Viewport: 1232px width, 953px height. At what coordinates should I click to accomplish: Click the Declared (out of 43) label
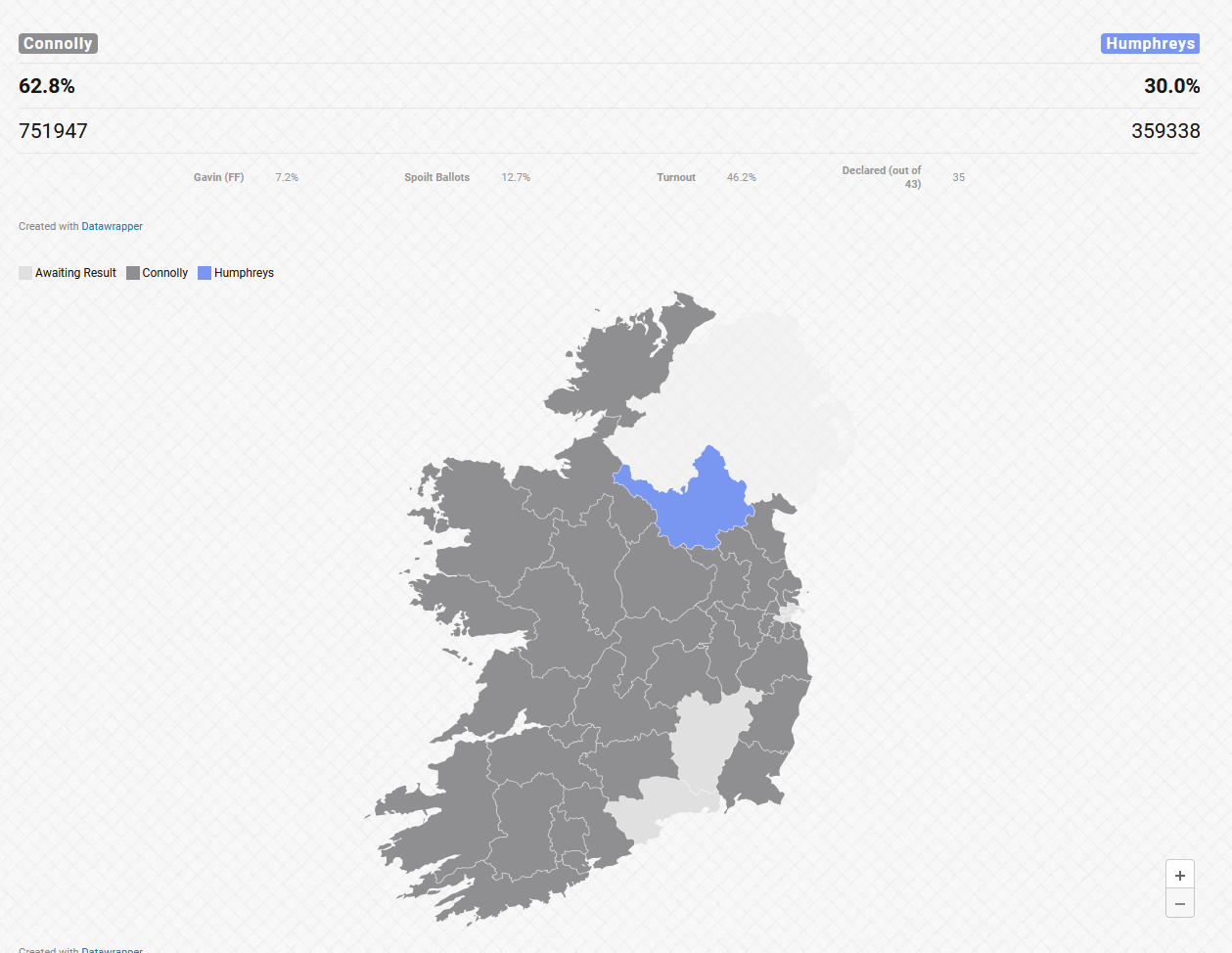882,177
